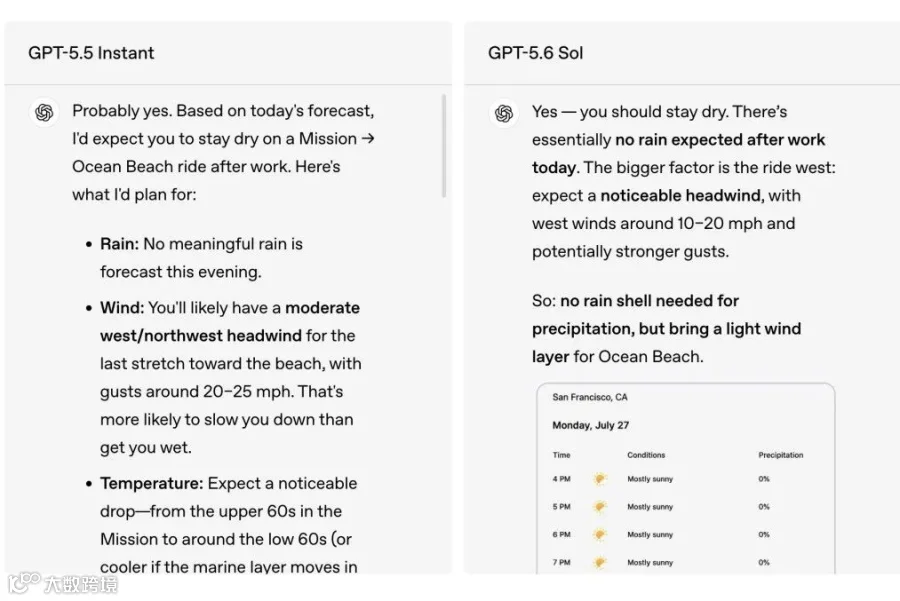Click the Conditions column header

pyautogui.click(x=646, y=455)
